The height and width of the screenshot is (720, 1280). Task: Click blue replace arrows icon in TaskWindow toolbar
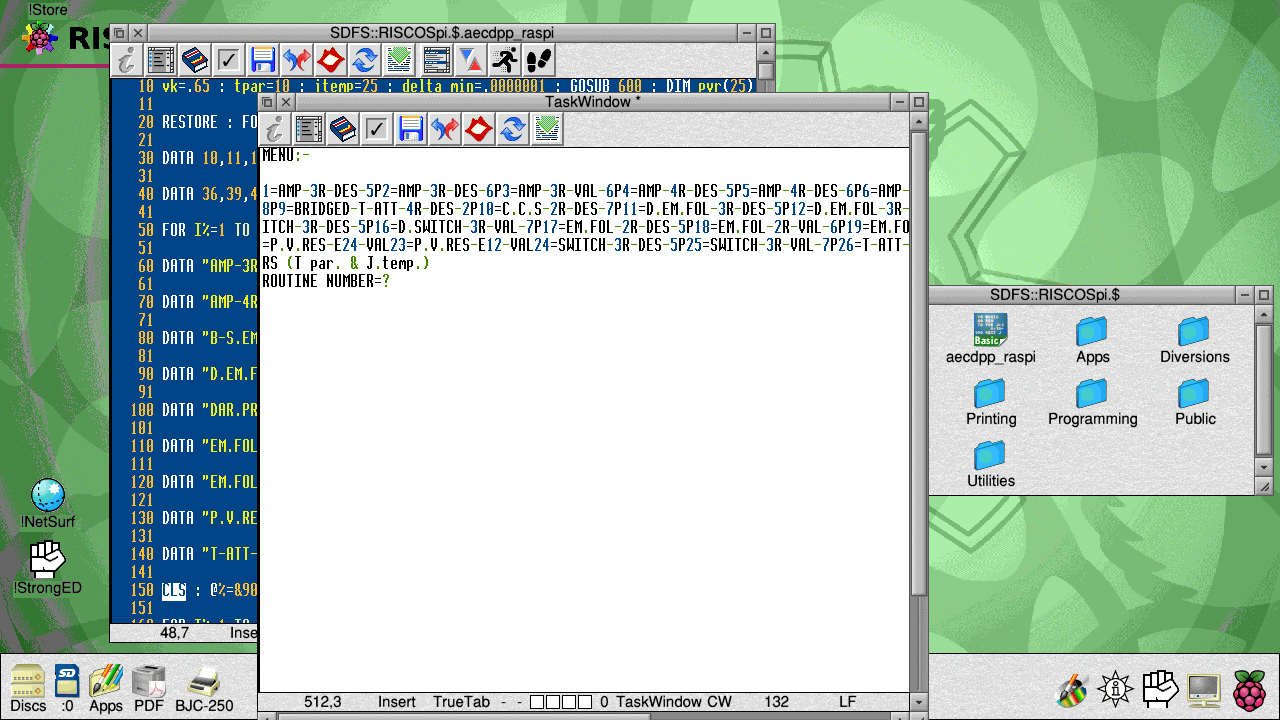point(513,129)
